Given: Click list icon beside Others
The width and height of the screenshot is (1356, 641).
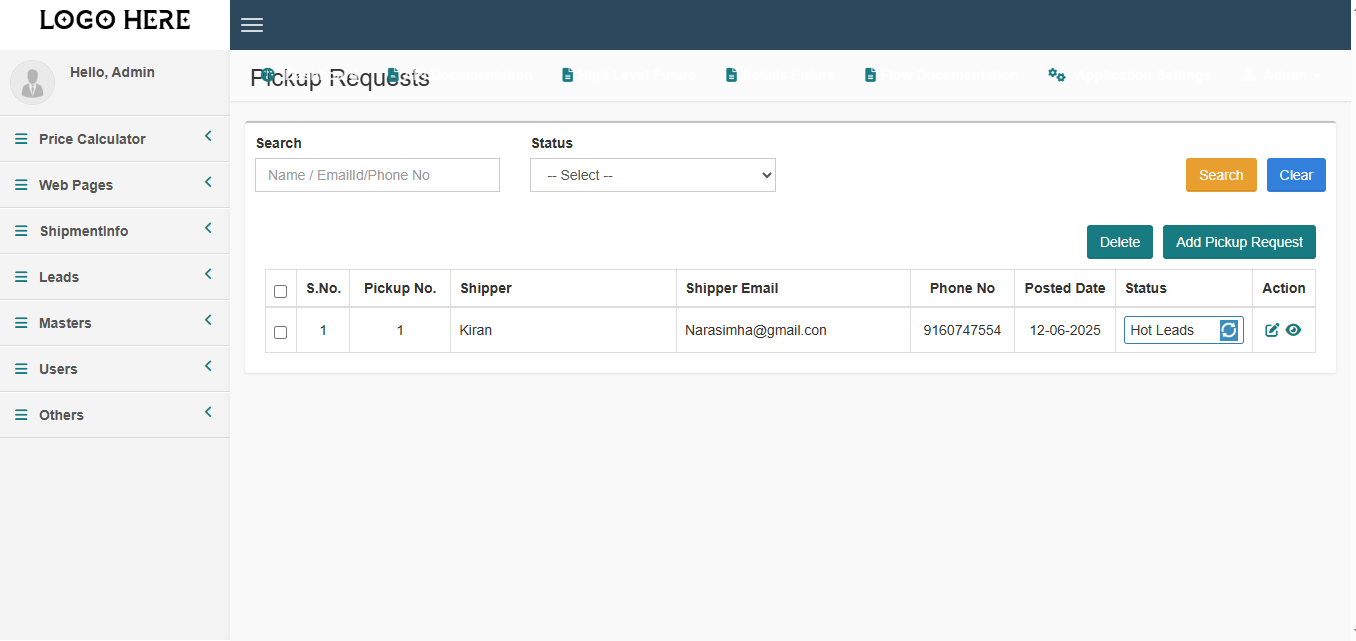Looking at the screenshot, I should pyautogui.click(x=21, y=415).
